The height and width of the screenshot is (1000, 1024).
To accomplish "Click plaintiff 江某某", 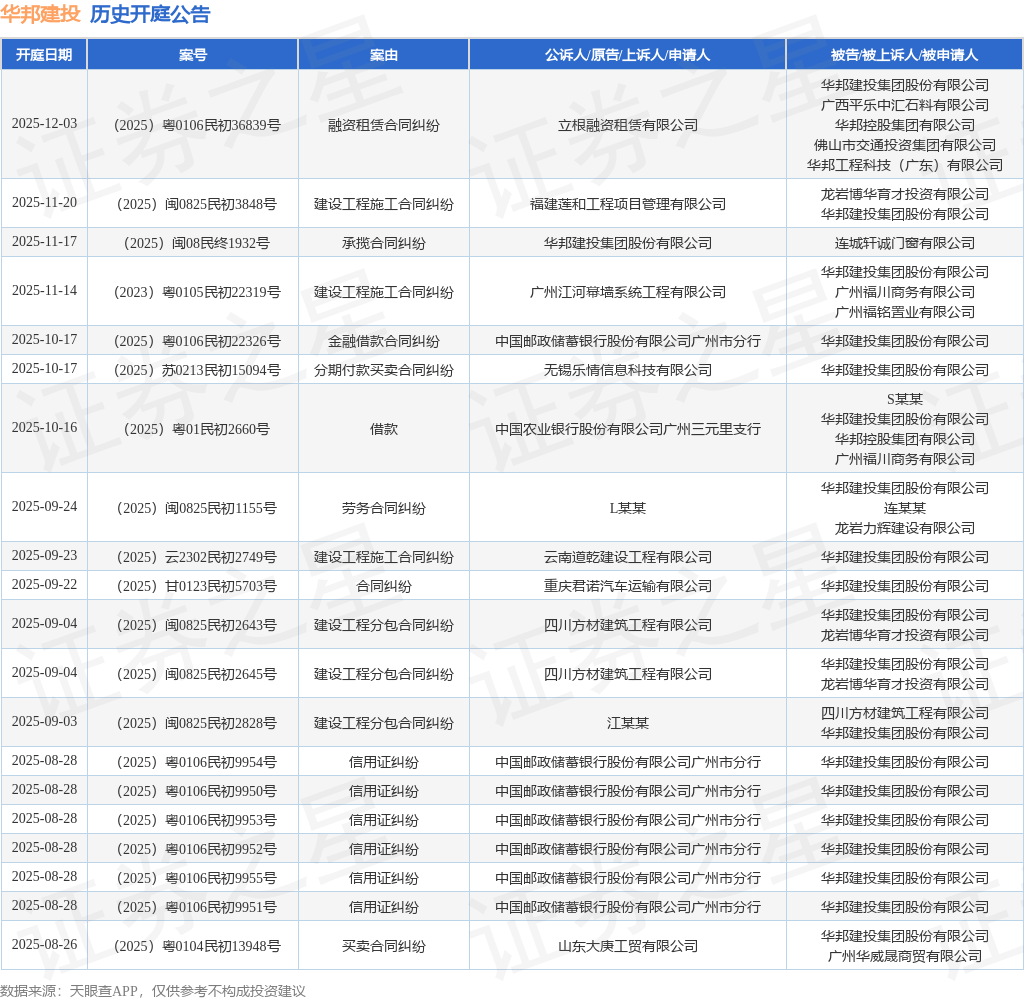I will tap(628, 723).
